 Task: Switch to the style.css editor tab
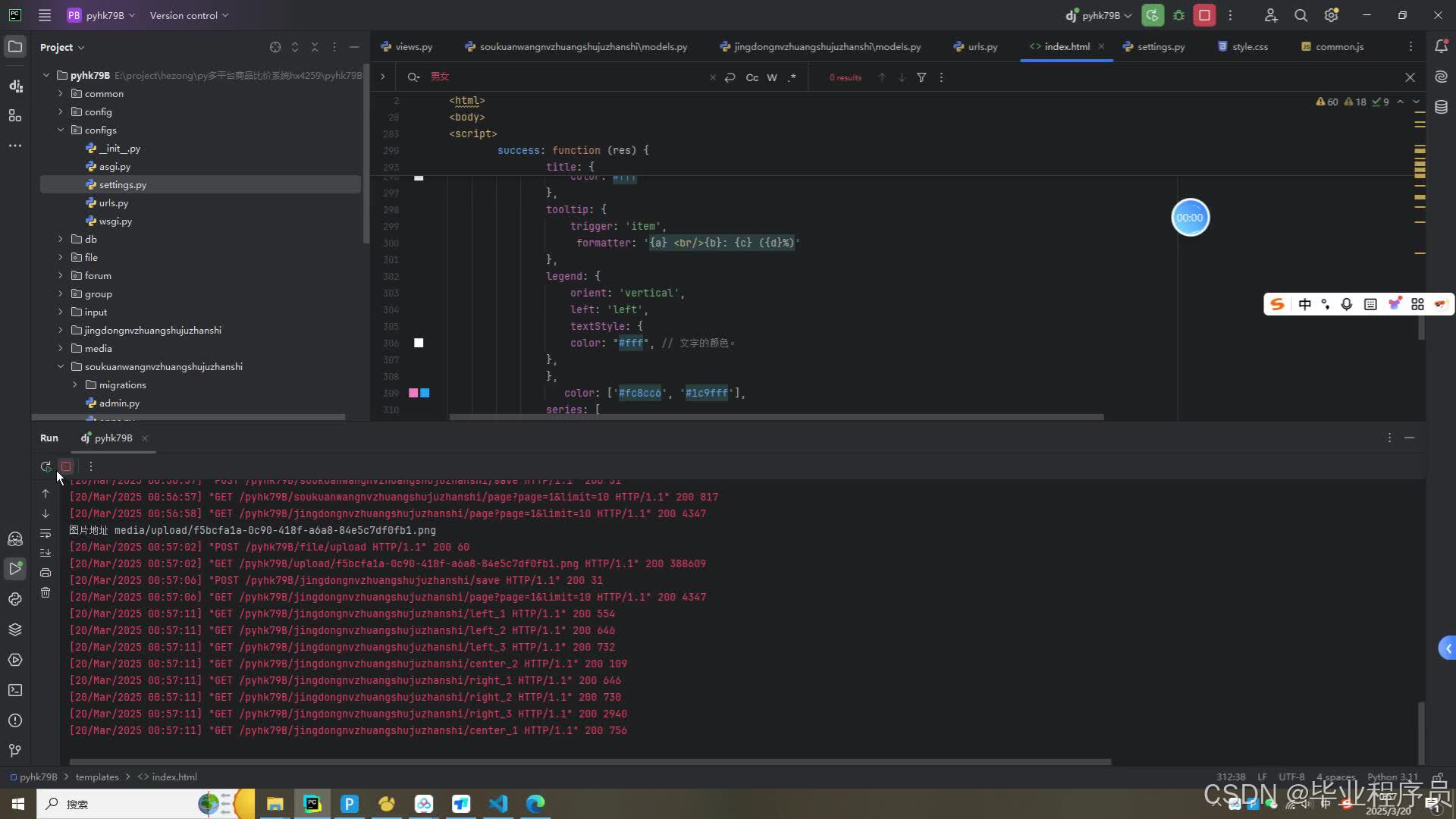tap(1249, 46)
